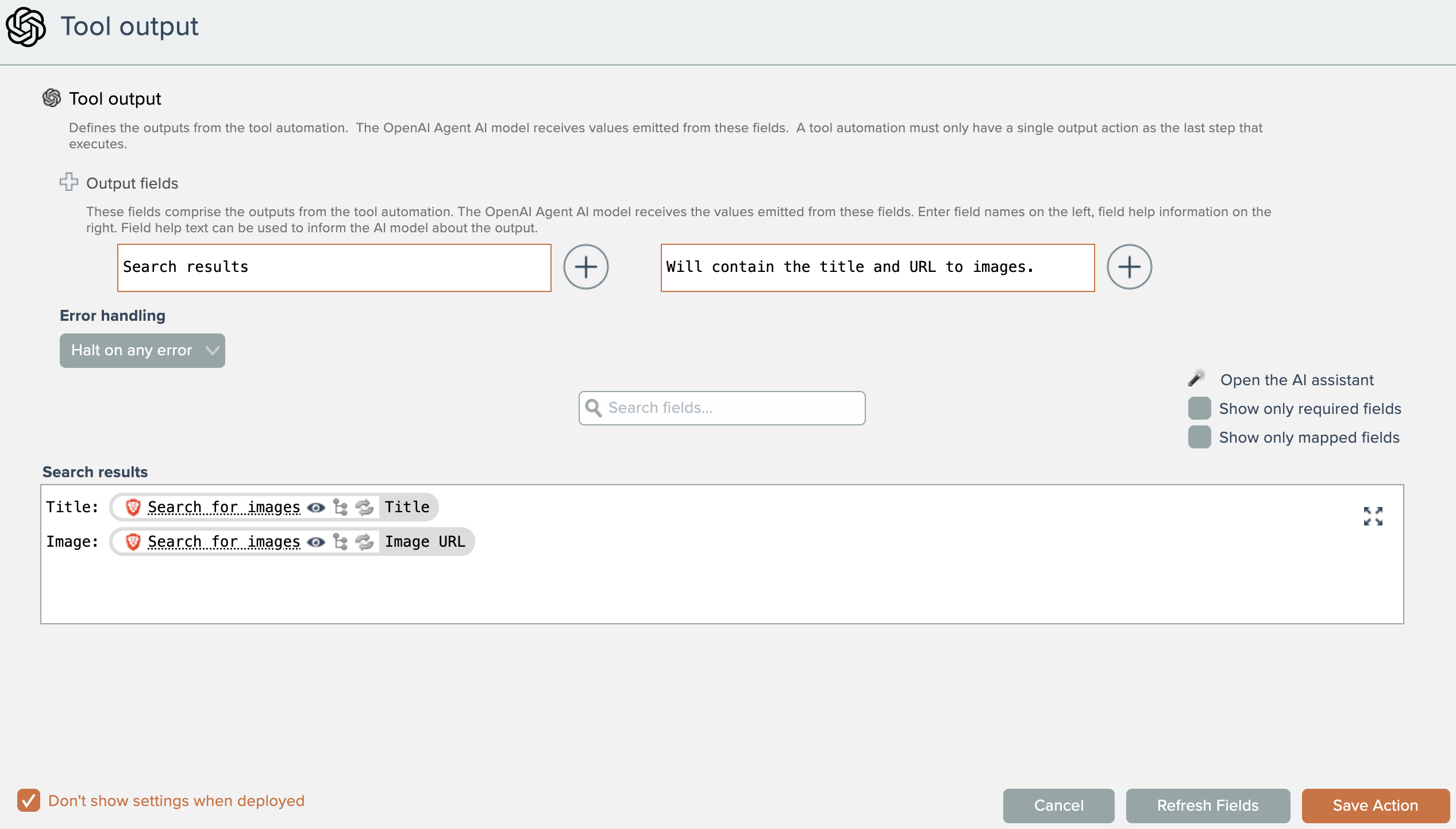Viewport: 1456px width, 829px height.
Task: Toggle eye icon on Title token
Action: pyautogui.click(x=316, y=508)
